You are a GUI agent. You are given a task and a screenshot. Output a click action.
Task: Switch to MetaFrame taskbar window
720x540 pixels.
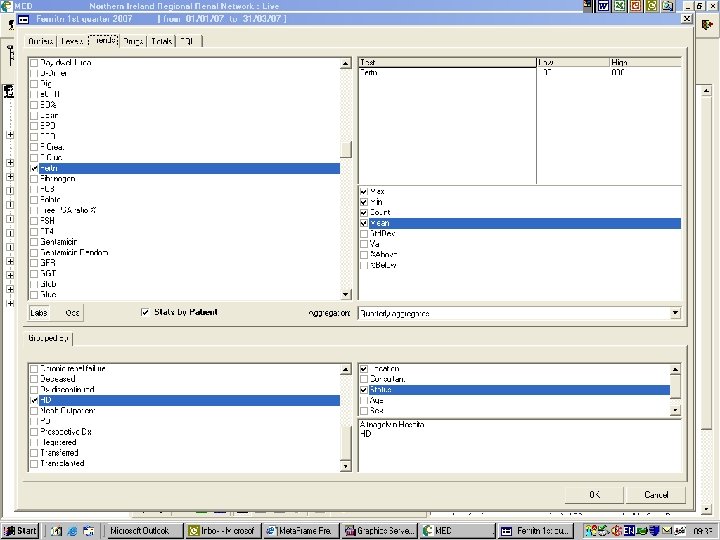301,531
